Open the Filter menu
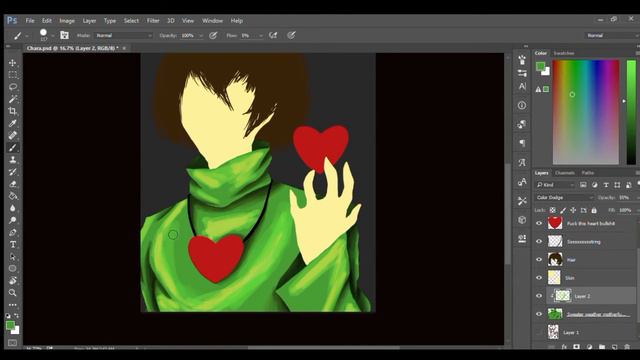The height and width of the screenshot is (360, 640). coord(153,21)
